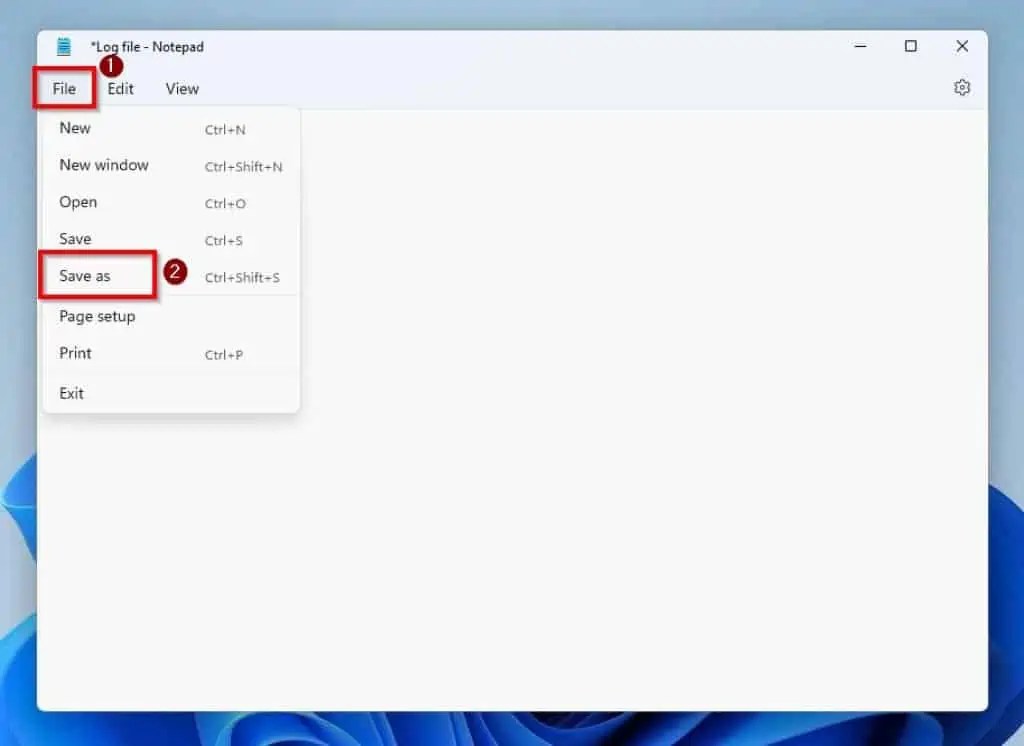This screenshot has height=746, width=1024.
Task: Open the View menu
Action: pyautogui.click(x=181, y=88)
